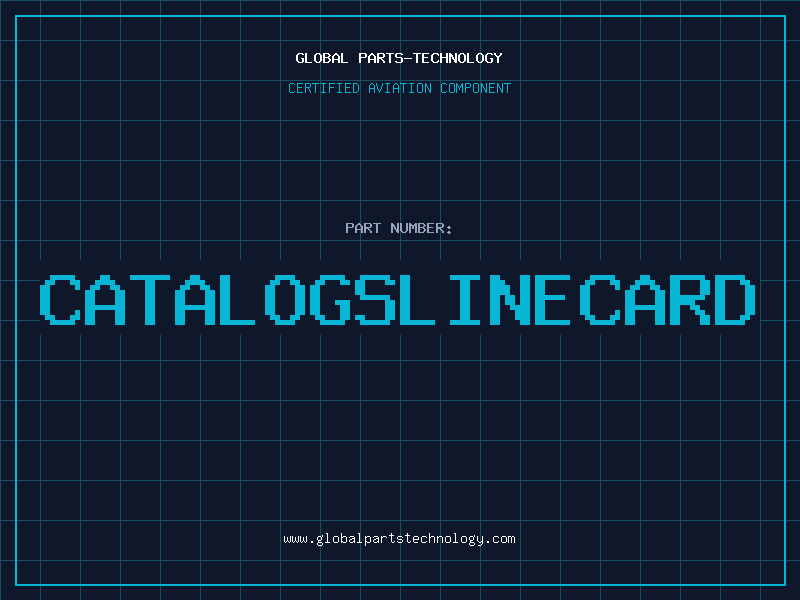This screenshot has height=600, width=800.
Task: Click the word GLOBAL in the heading
Action: pos(322,58)
